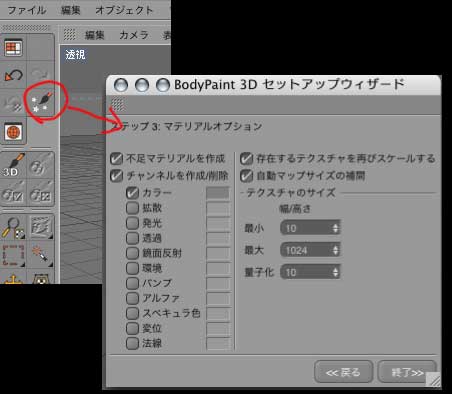
Task: Open the ファイル menu
Action: (x=26, y=10)
